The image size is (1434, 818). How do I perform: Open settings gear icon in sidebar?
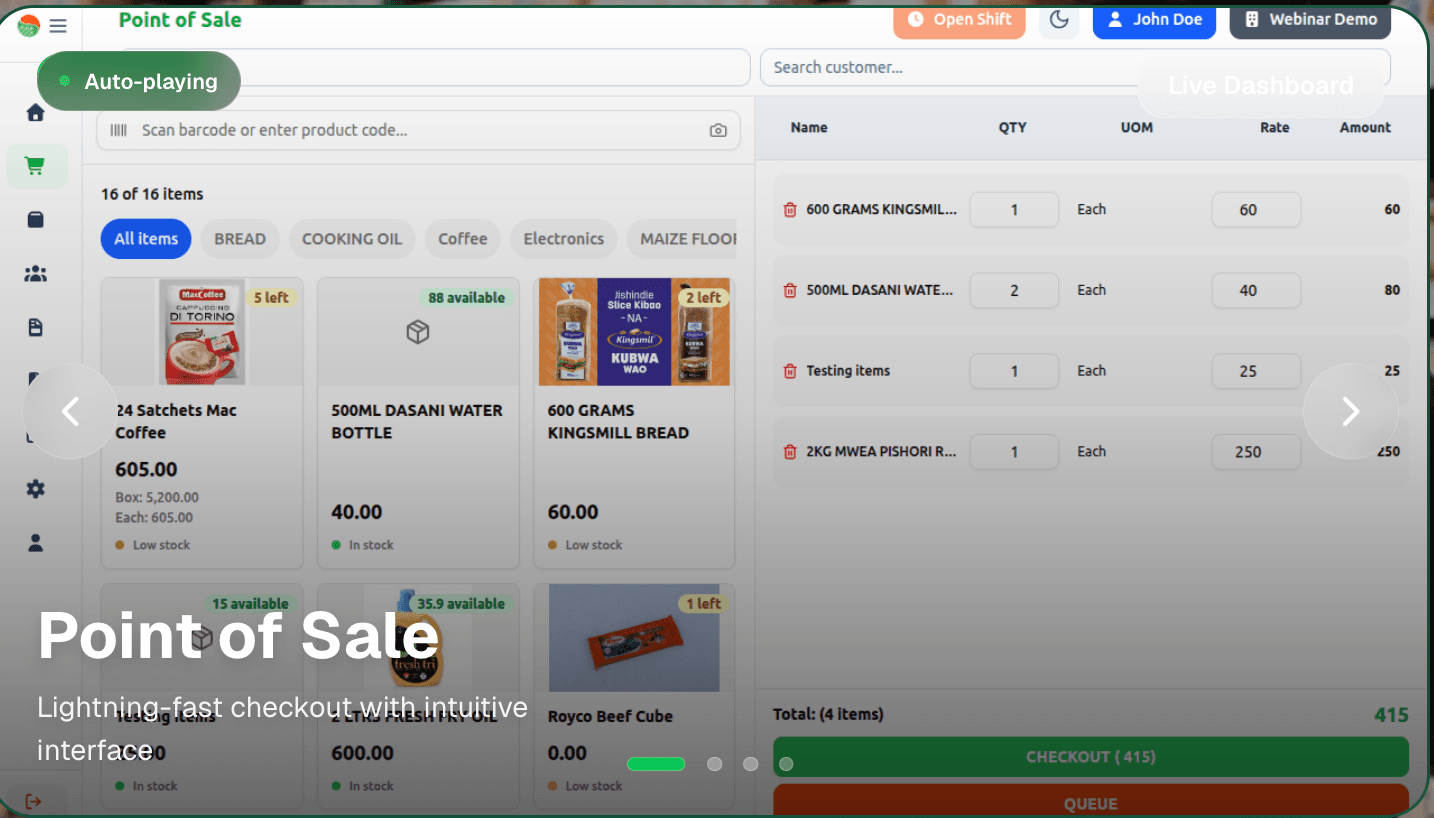tap(36, 489)
